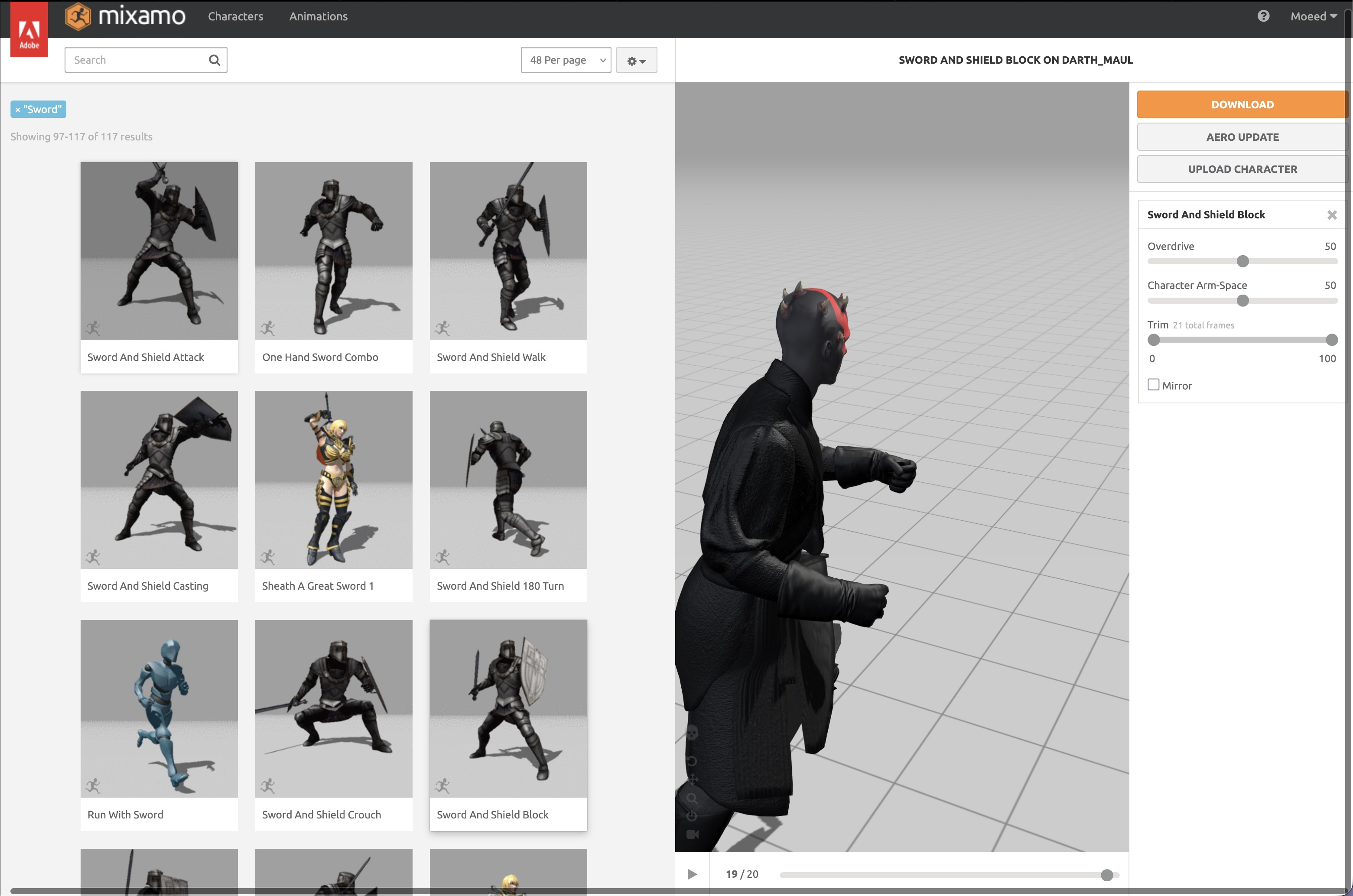
Task: Select the Sword And Shield Block thumbnail
Action: click(508, 708)
